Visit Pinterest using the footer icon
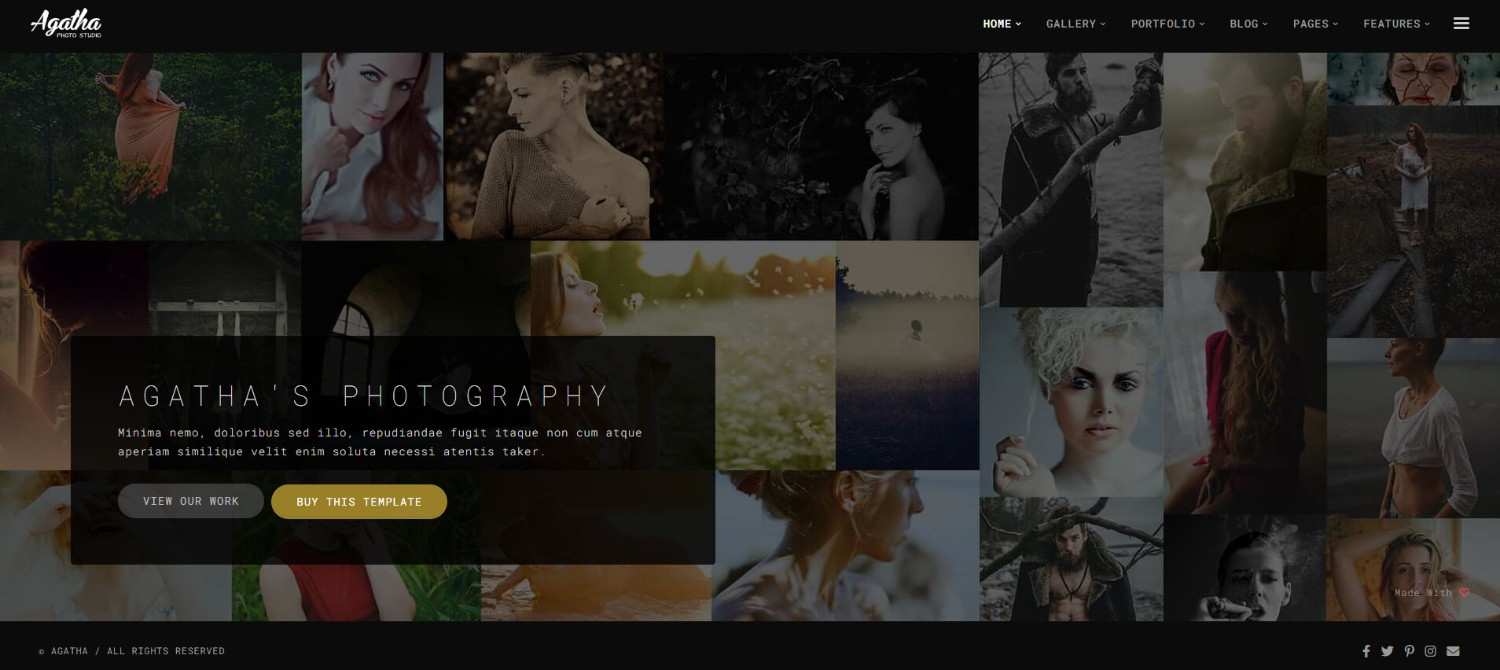This screenshot has width=1500, height=670. tap(1409, 650)
